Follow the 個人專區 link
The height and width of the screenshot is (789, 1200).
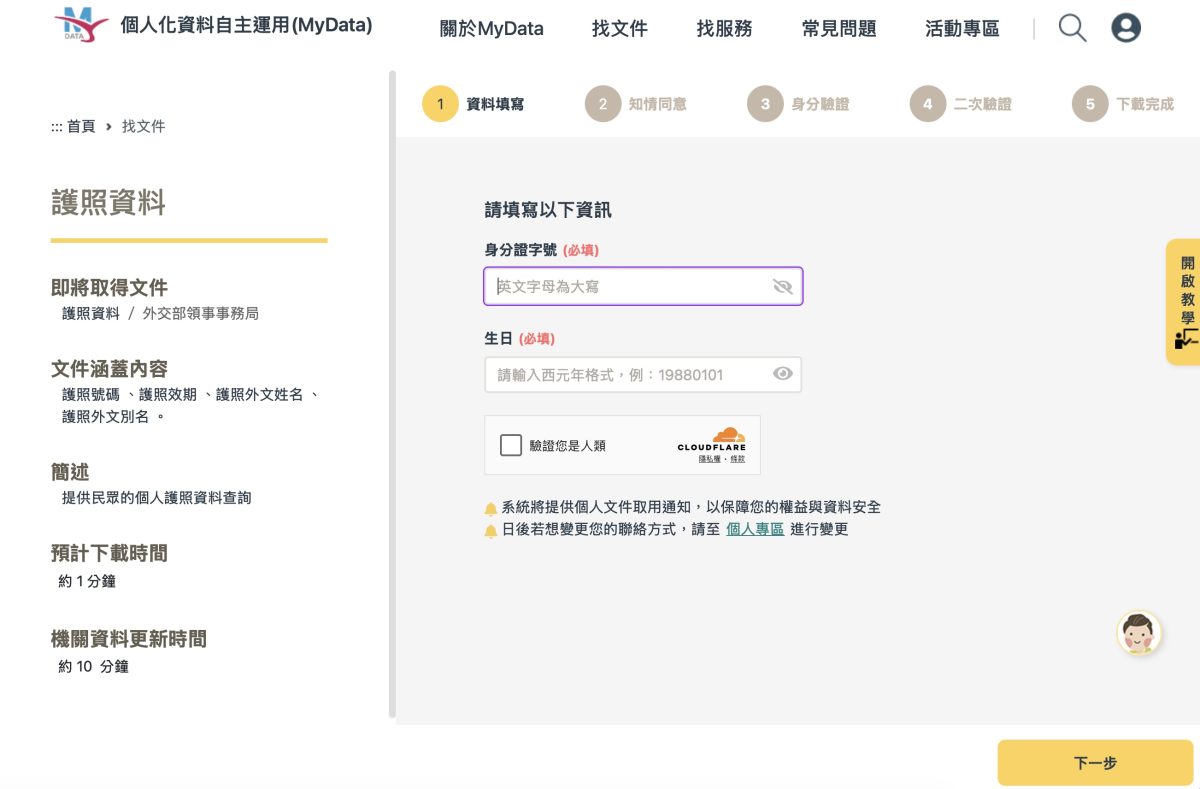755,530
